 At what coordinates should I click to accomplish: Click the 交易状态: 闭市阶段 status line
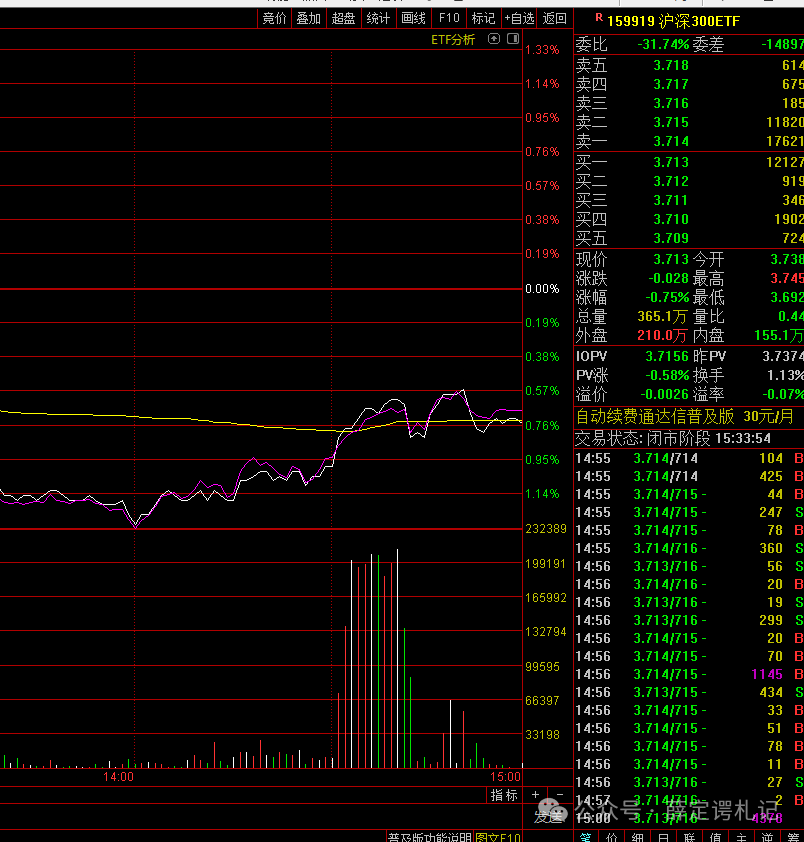(673, 439)
